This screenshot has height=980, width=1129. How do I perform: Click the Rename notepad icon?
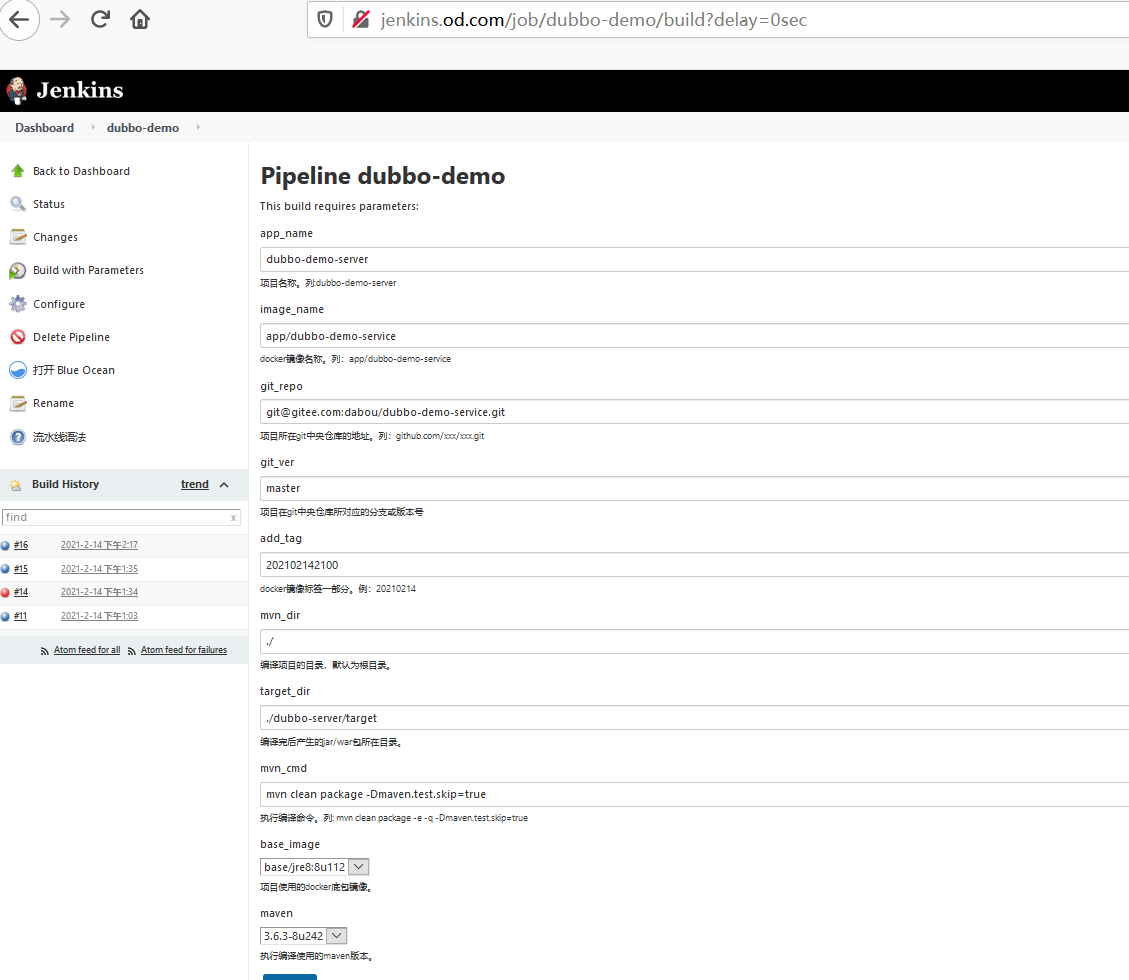(x=18, y=403)
